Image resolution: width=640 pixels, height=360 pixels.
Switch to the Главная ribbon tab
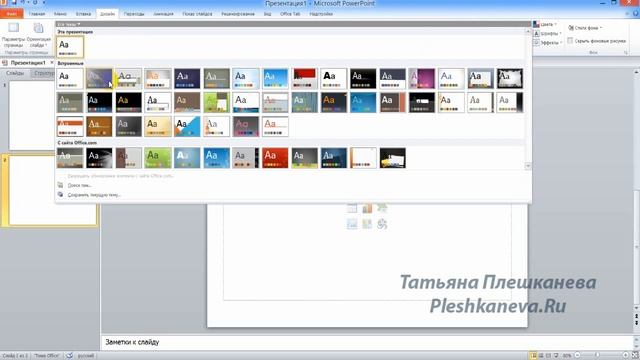(x=37, y=14)
